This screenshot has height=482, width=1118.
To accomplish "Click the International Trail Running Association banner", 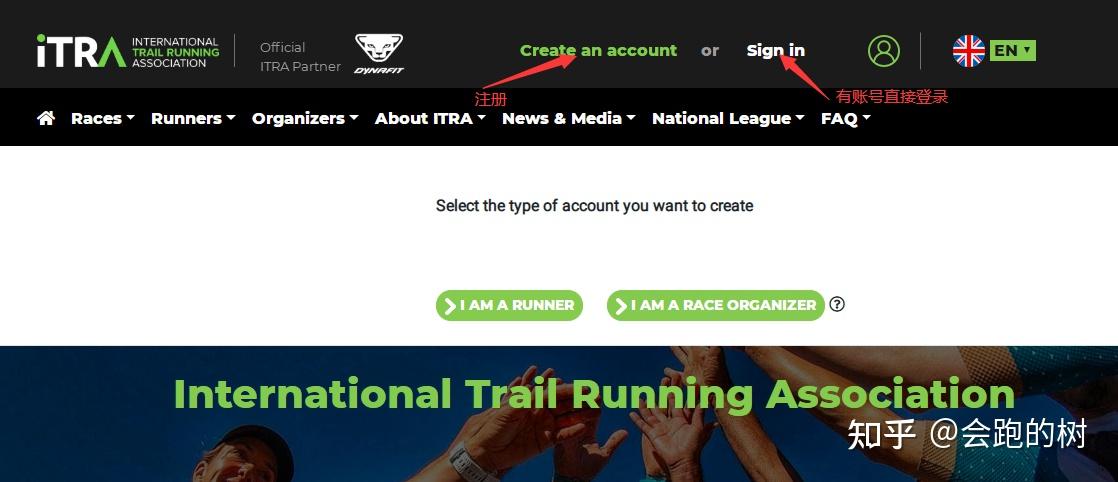I will point(594,395).
